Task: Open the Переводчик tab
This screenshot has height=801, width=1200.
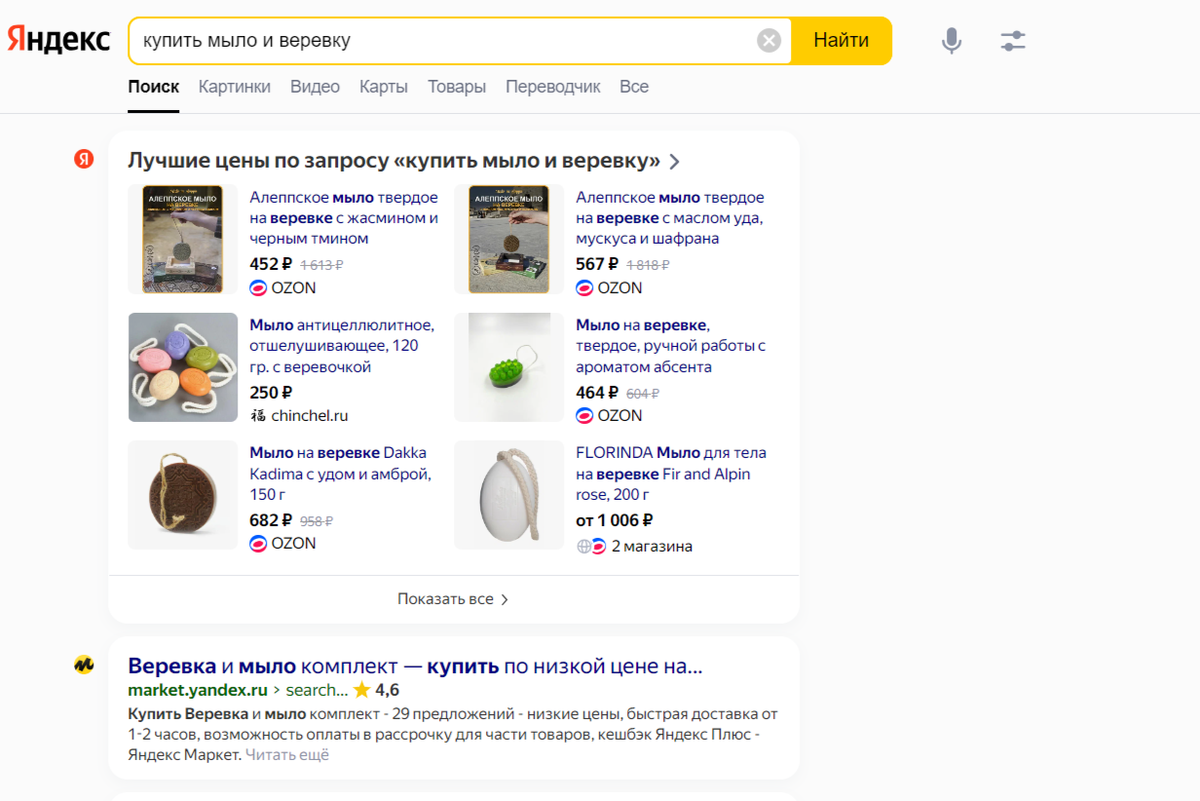Action: [552, 87]
